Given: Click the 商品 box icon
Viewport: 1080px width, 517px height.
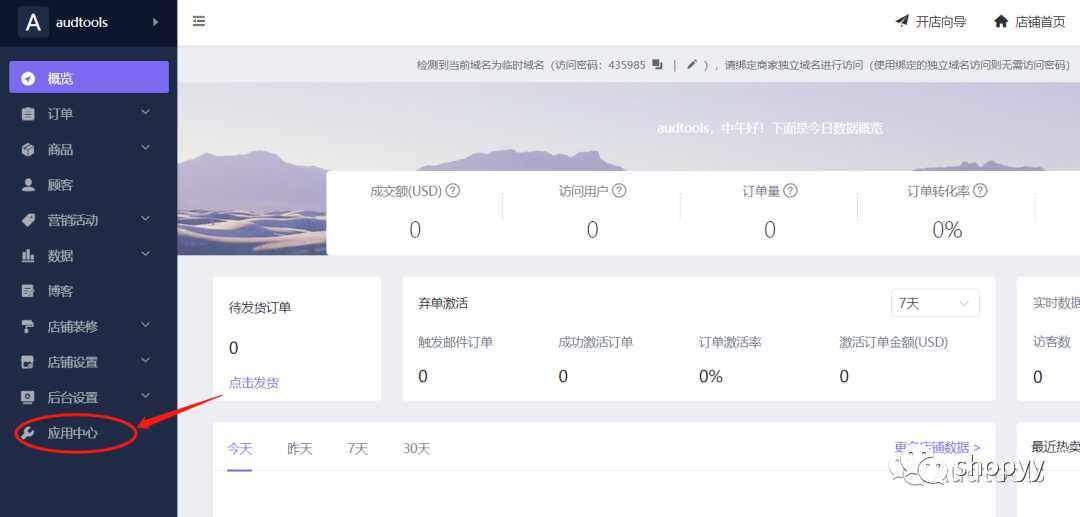Looking at the screenshot, I should (x=28, y=149).
